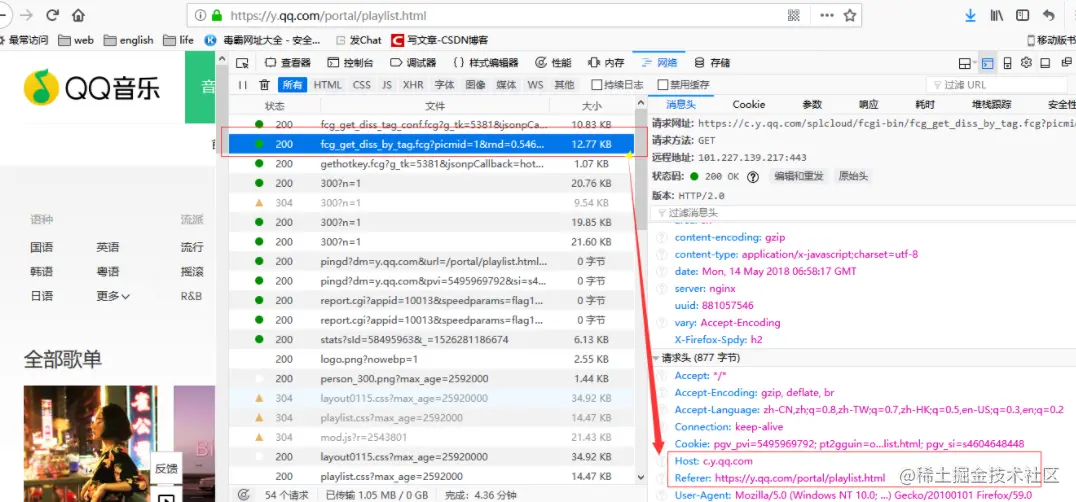This screenshot has width=1076, height=502.
Task: Open the page actions three-dot menu
Action: 827,15
